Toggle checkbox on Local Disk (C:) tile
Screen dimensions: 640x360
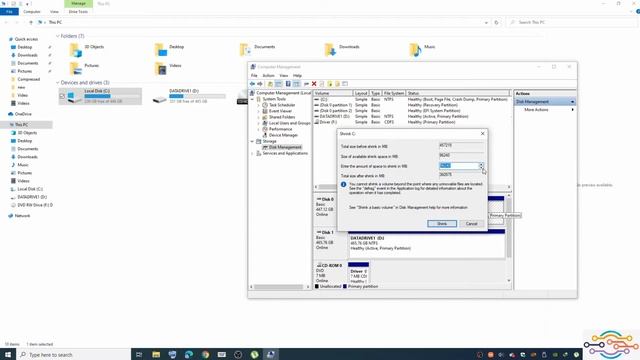(62, 96)
